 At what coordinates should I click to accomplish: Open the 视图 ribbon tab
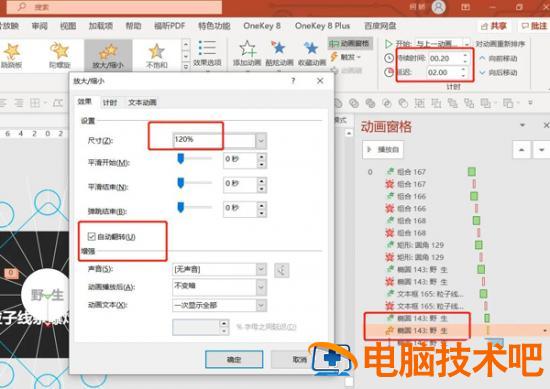pyautogui.click(x=68, y=26)
